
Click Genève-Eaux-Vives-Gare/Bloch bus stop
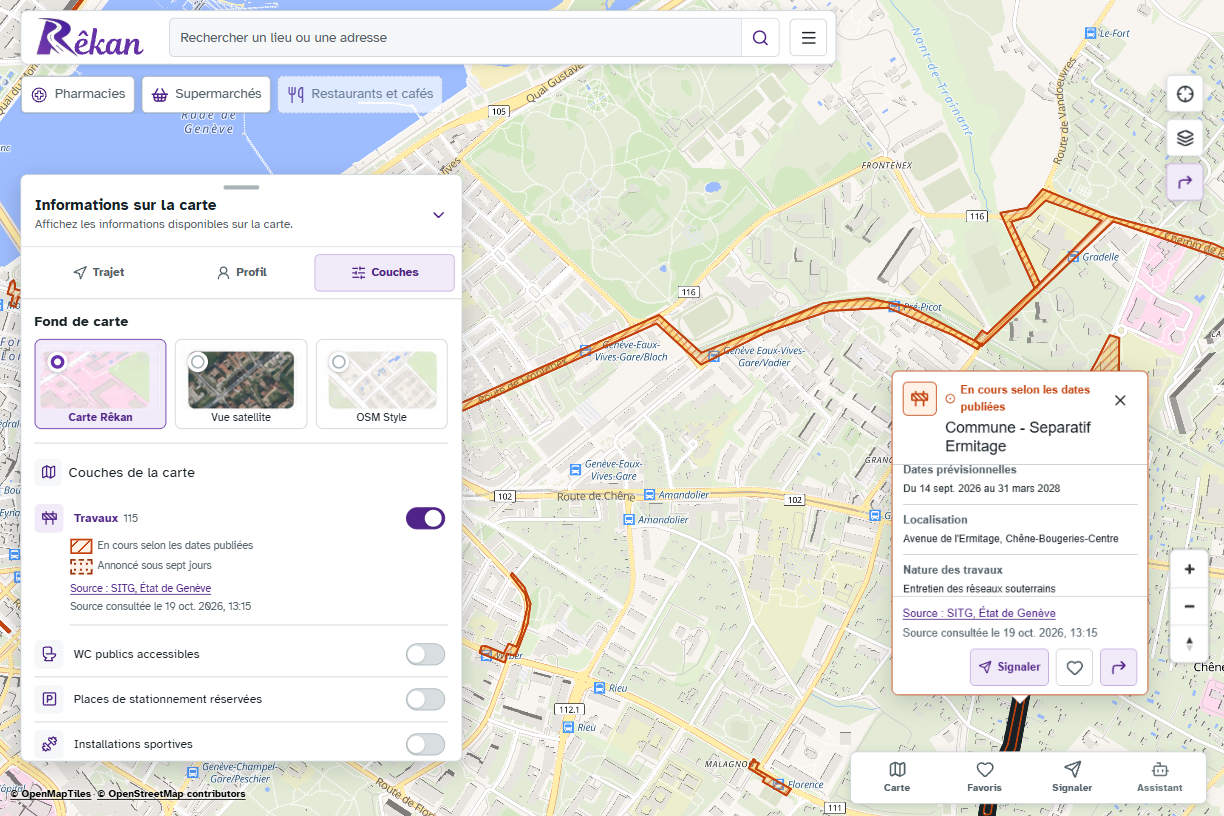pyautogui.click(x=586, y=349)
